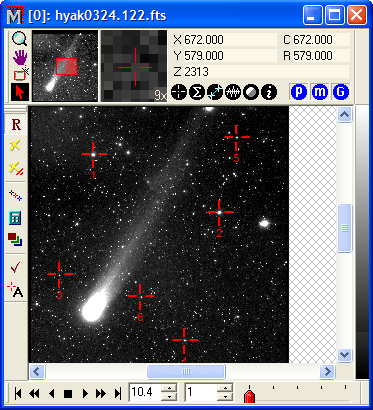
Task: Decrease the frame step value spinner
Action: tap(226, 397)
